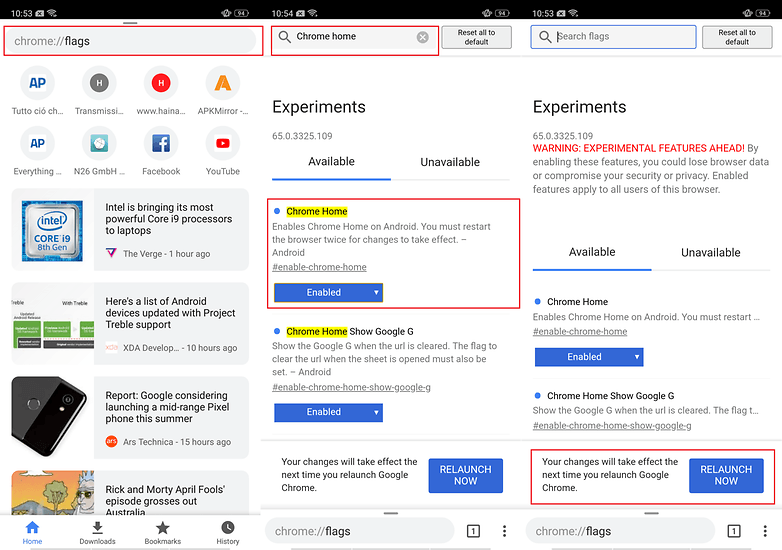Expand Chrome Home Enabled dropdown in right screen
The image size is (782, 550).
tap(589, 357)
